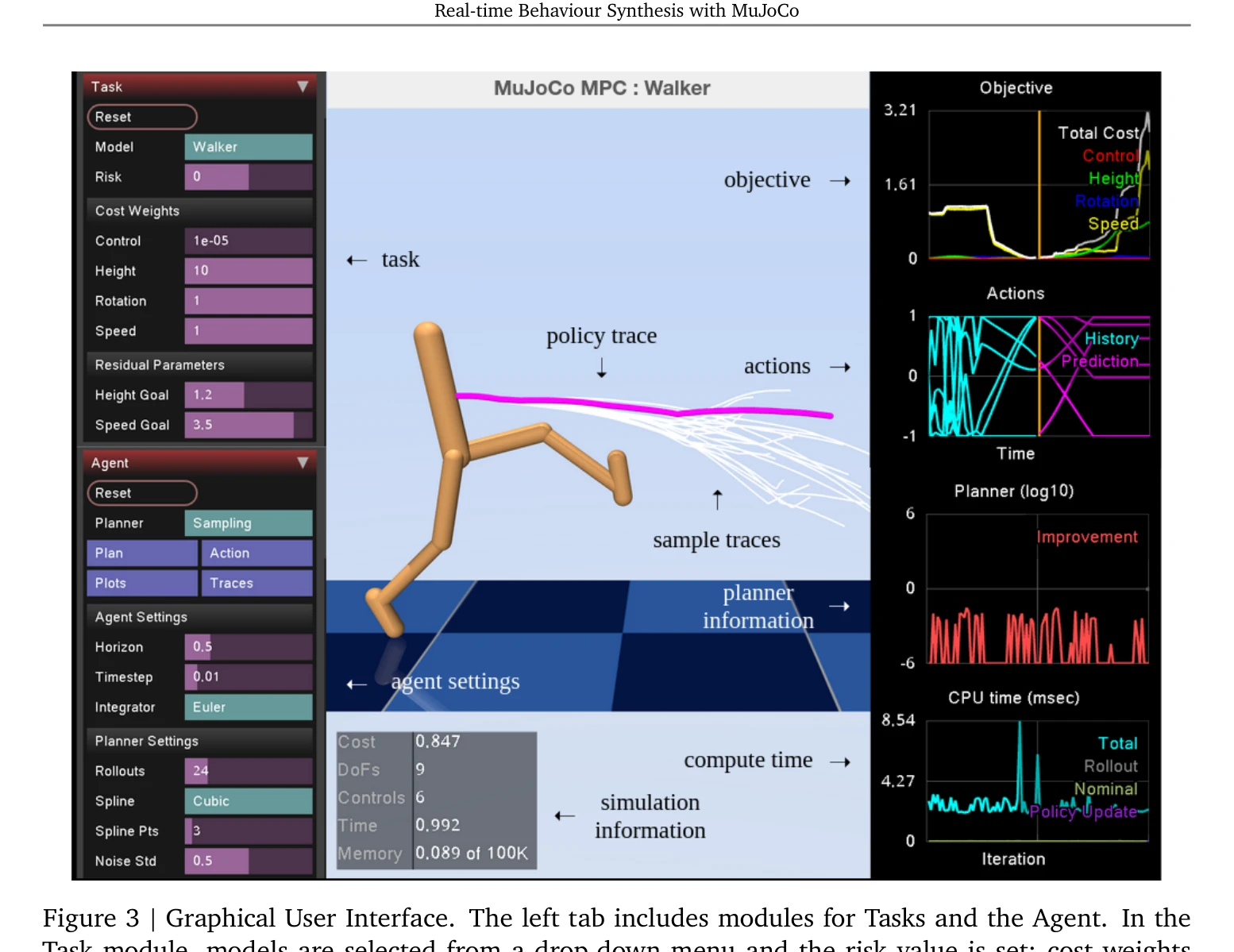
Task: Click the Task panel Reset button
Action: 142,117
